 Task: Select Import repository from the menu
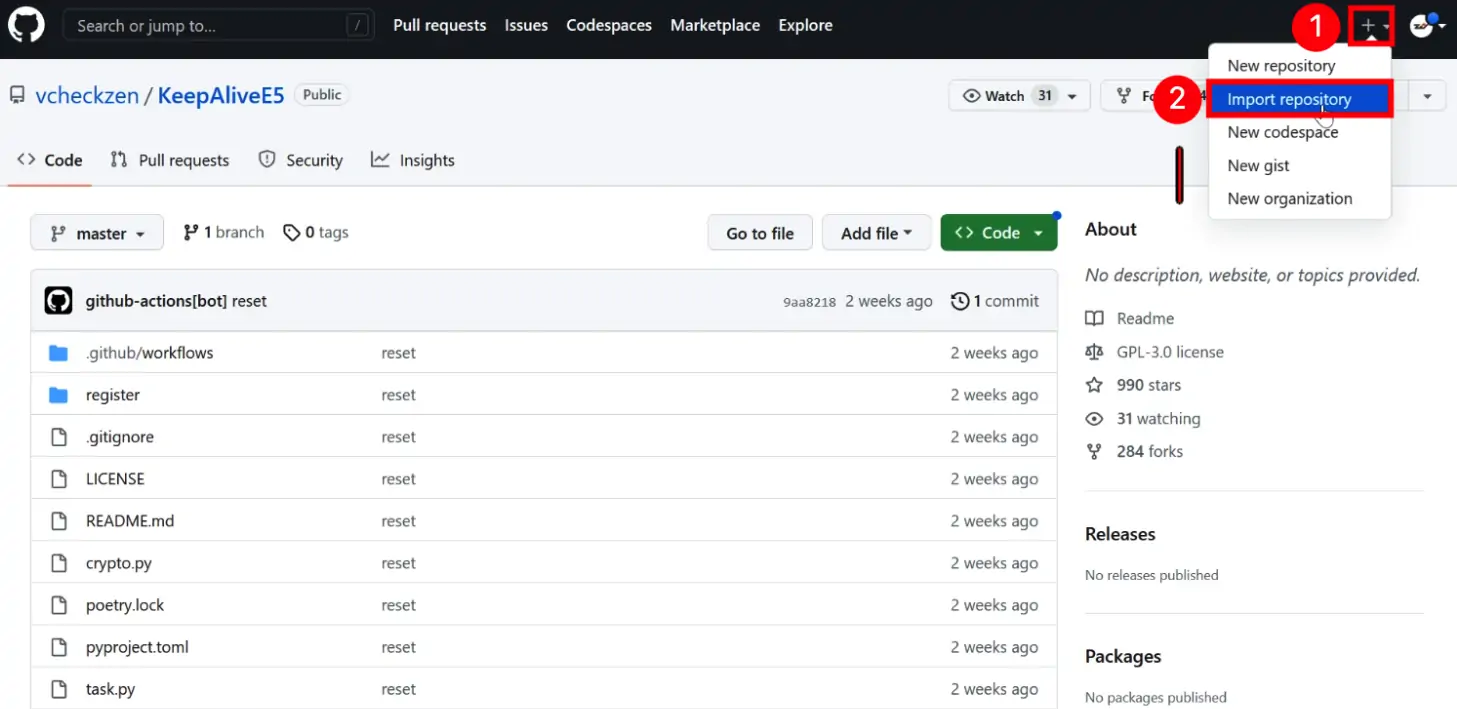[1289, 99]
